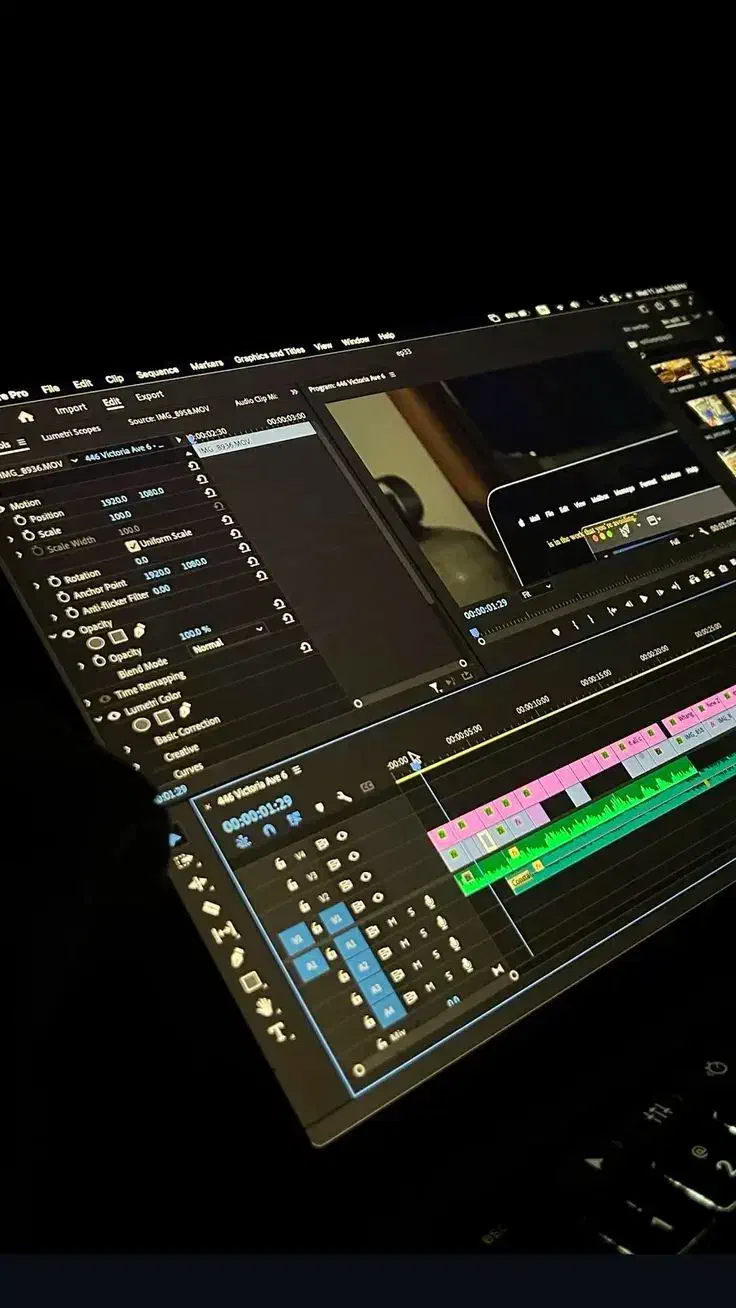
Task: Click Mark In in Program monitor
Action: pyautogui.click(x=575, y=625)
